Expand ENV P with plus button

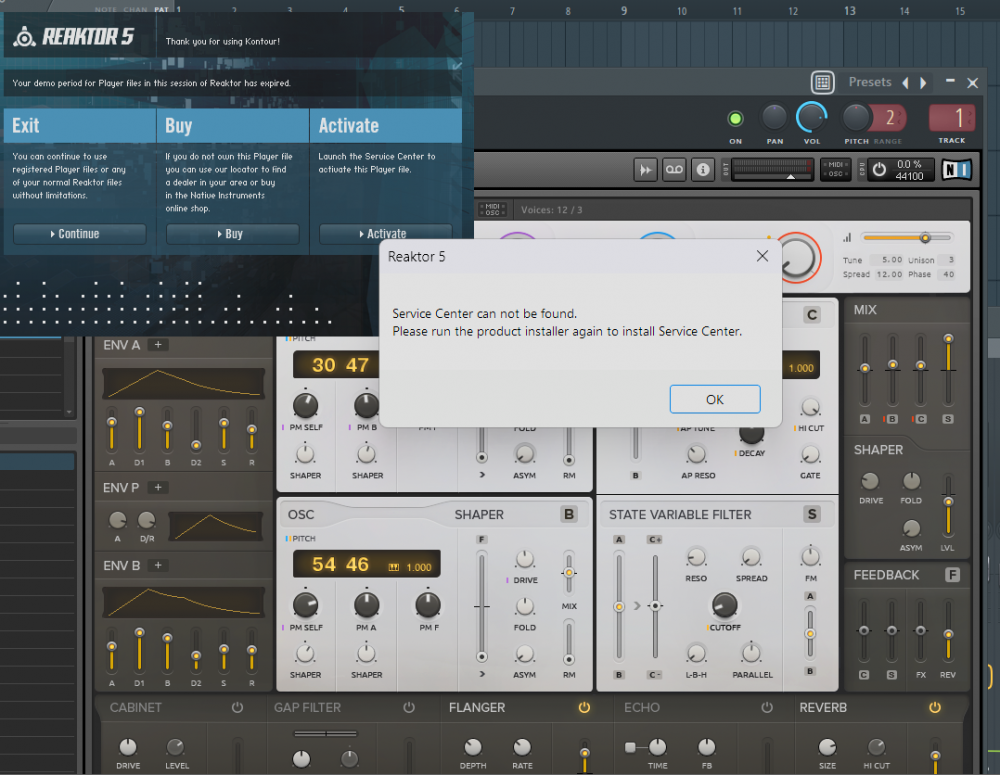[x=158, y=487]
